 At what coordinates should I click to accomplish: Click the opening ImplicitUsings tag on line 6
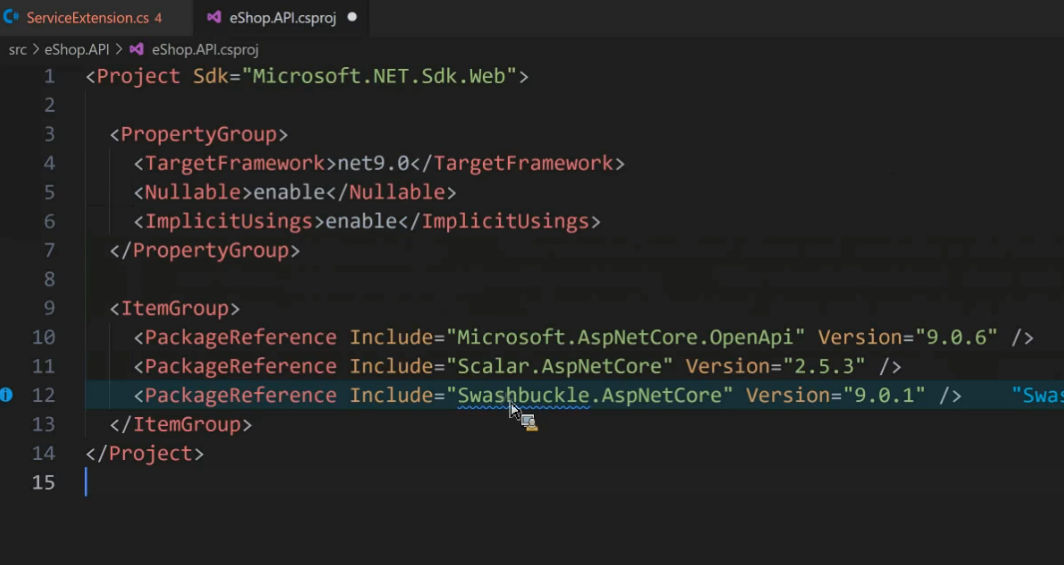[229, 221]
